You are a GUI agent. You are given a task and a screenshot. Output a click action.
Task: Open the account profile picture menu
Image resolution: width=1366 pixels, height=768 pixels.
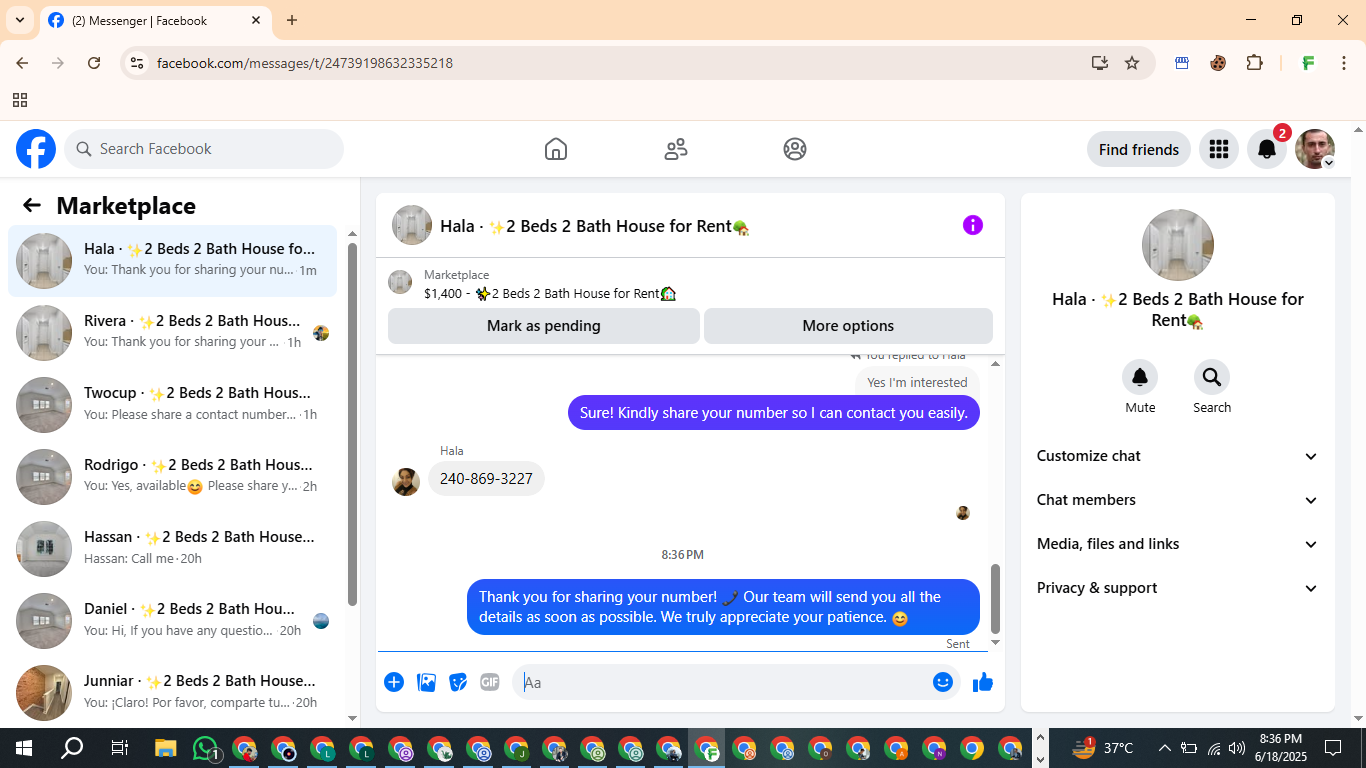pos(1315,149)
